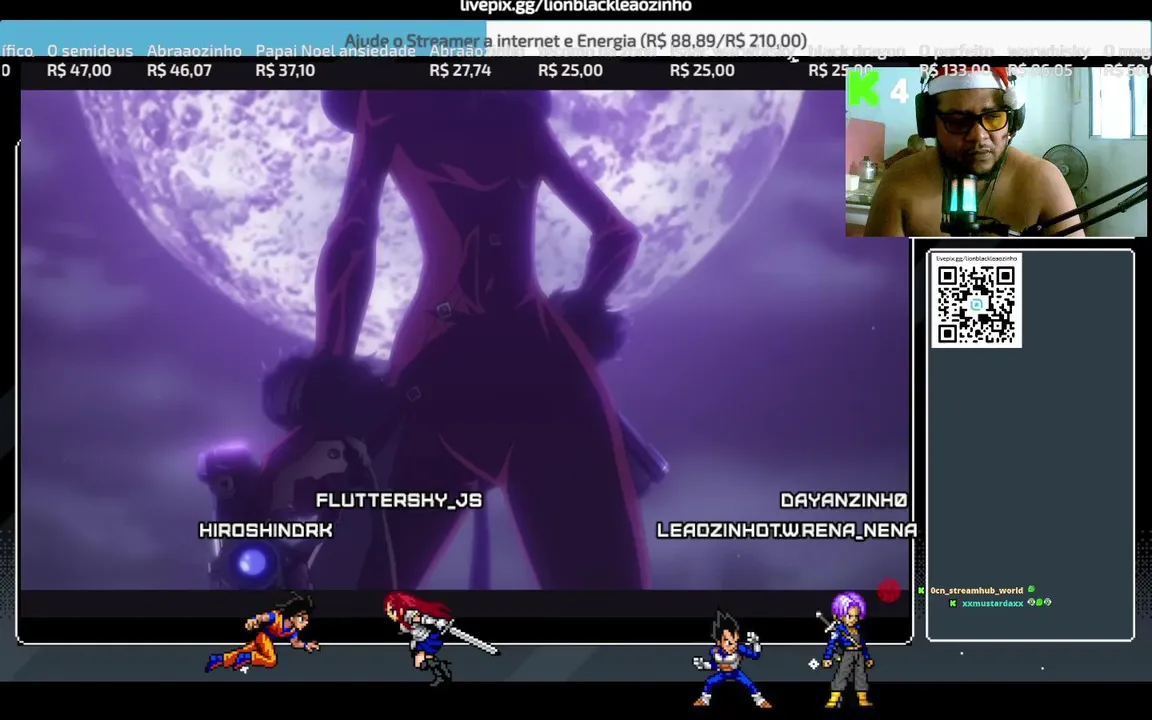Click Kick badge beside xxmustardaxx

953,603
